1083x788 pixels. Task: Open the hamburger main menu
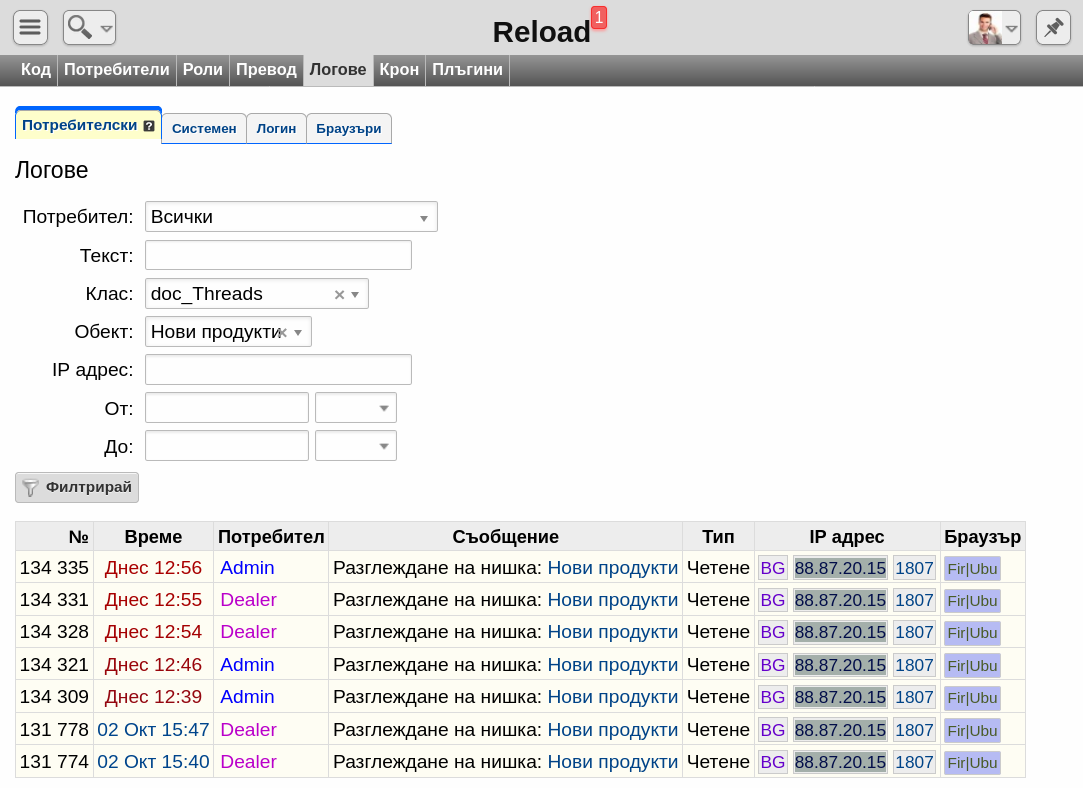(x=30, y=28)
